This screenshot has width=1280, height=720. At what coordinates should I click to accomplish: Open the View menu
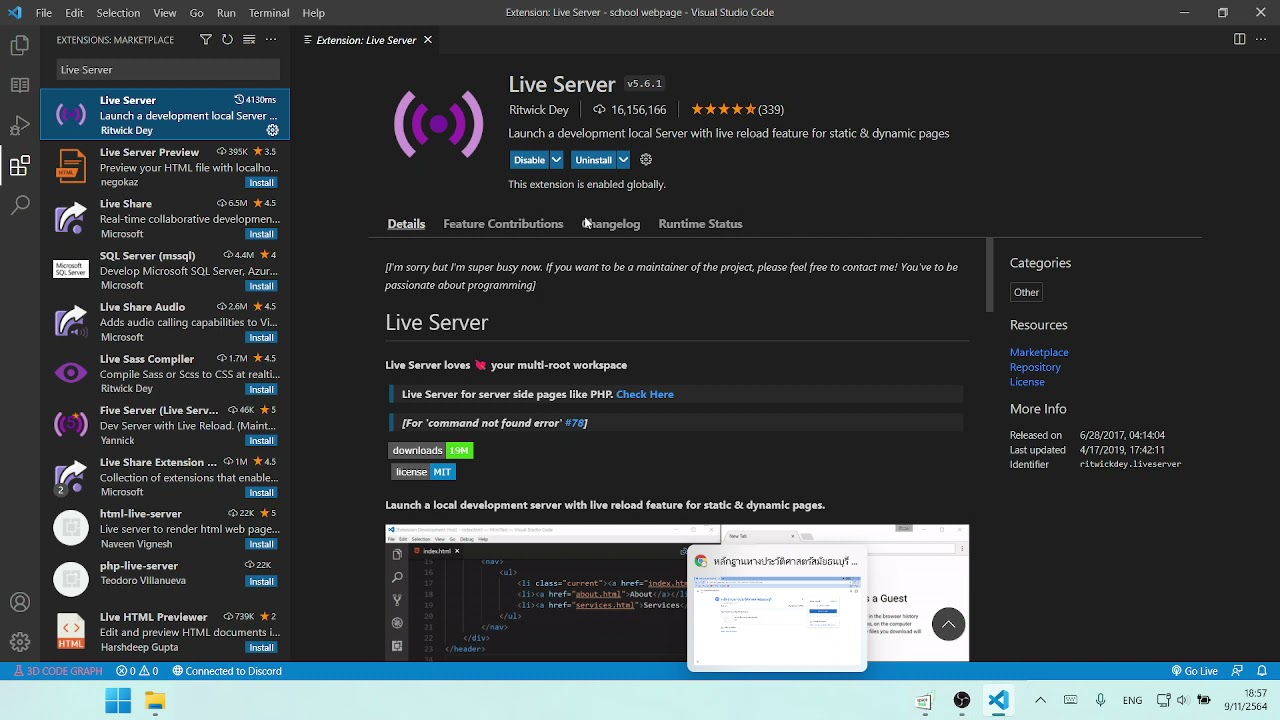[x=165, y=13]
